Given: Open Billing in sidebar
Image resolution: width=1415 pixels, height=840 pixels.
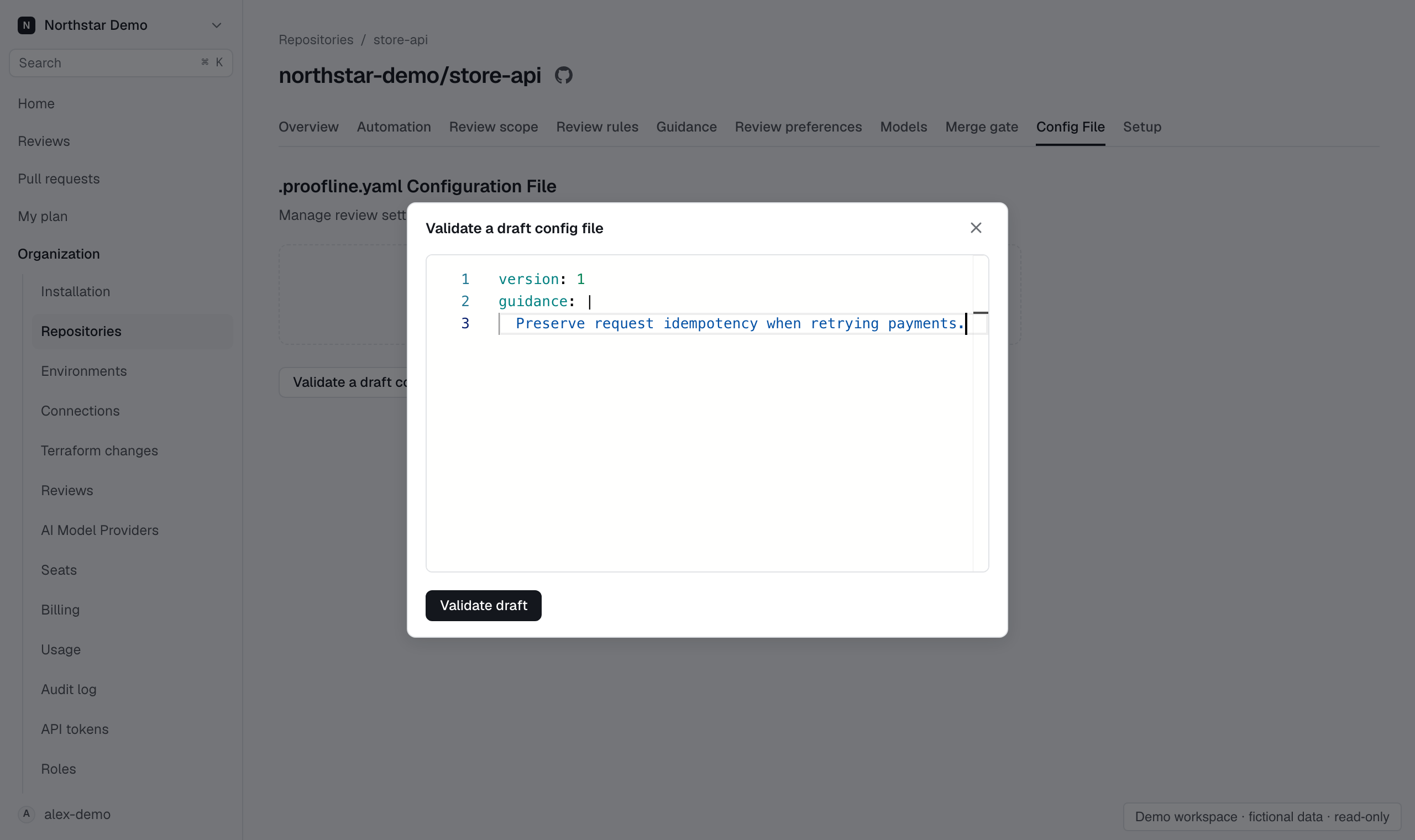Looking at the screenshot, I should [60, 610].
